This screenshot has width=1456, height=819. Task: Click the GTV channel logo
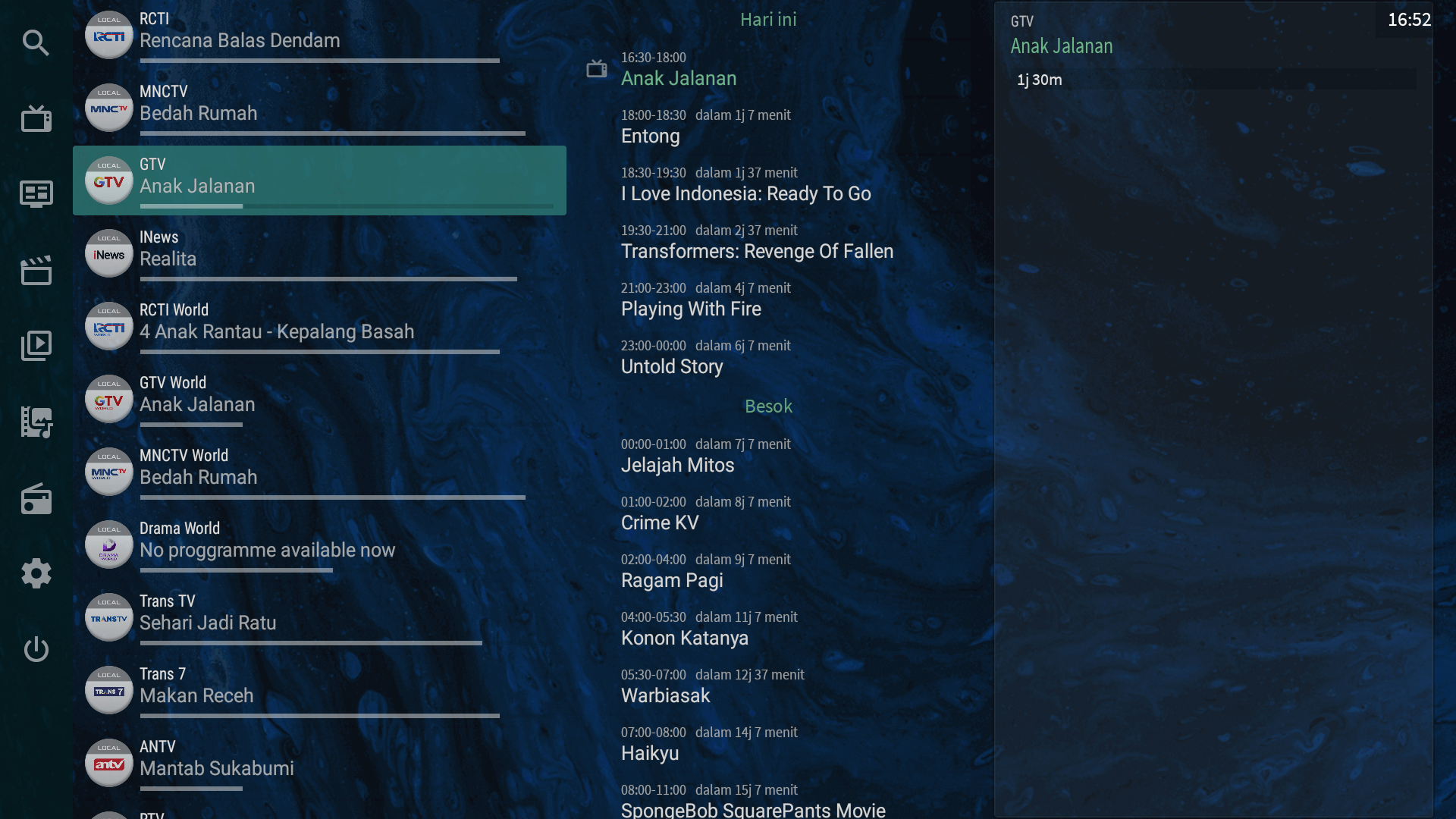[x=109, y=180]
